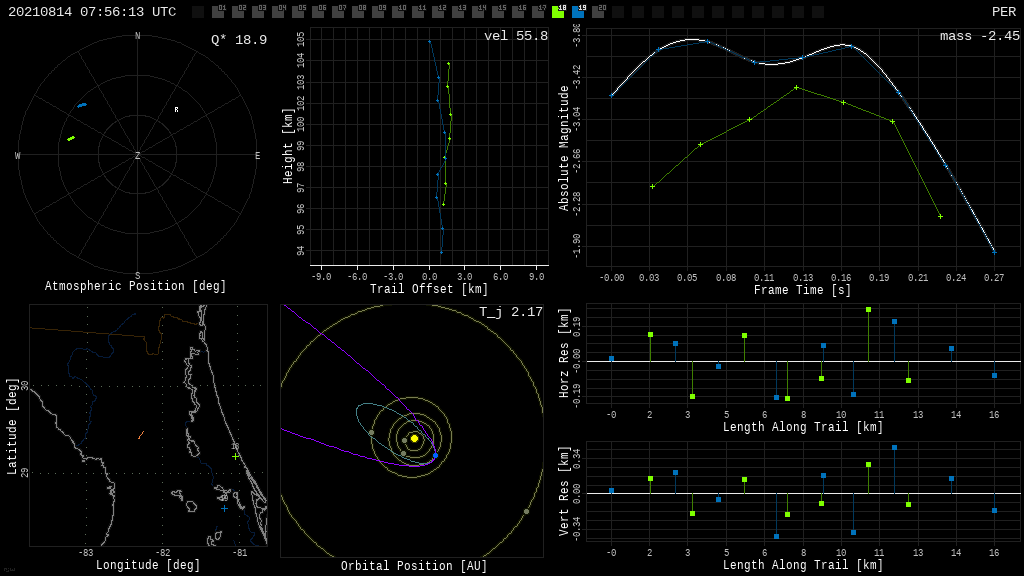Click station box labeled 08
Viewport: 1024px width, 576px height.
click(x=359, y=11)
